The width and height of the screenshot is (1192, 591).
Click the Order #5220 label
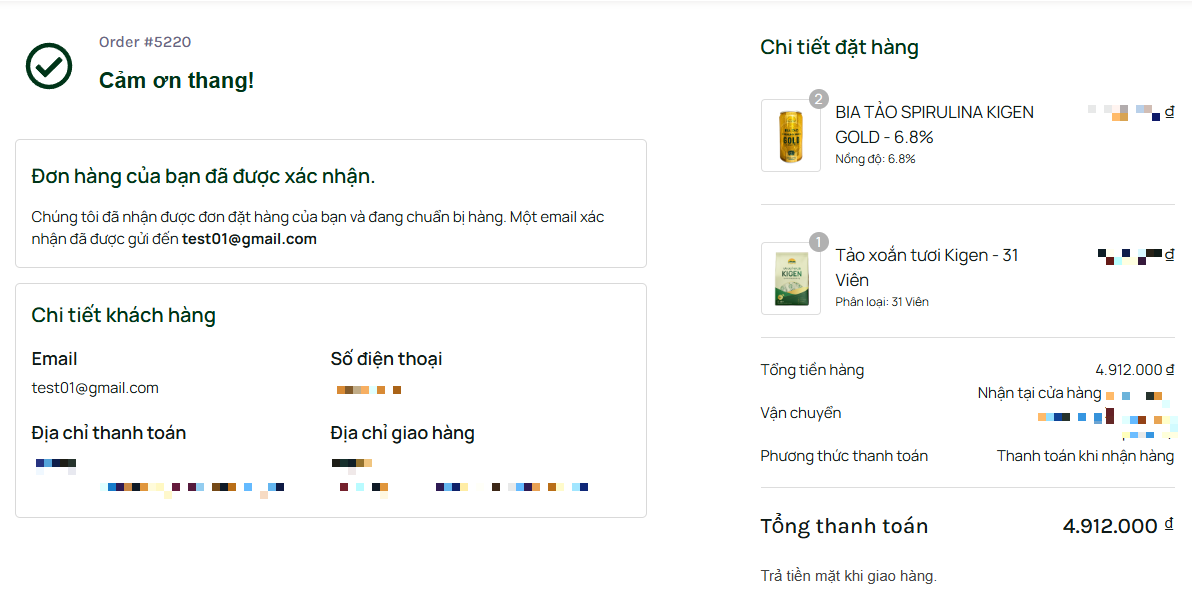pyautogui.click(x=145, y=42)
